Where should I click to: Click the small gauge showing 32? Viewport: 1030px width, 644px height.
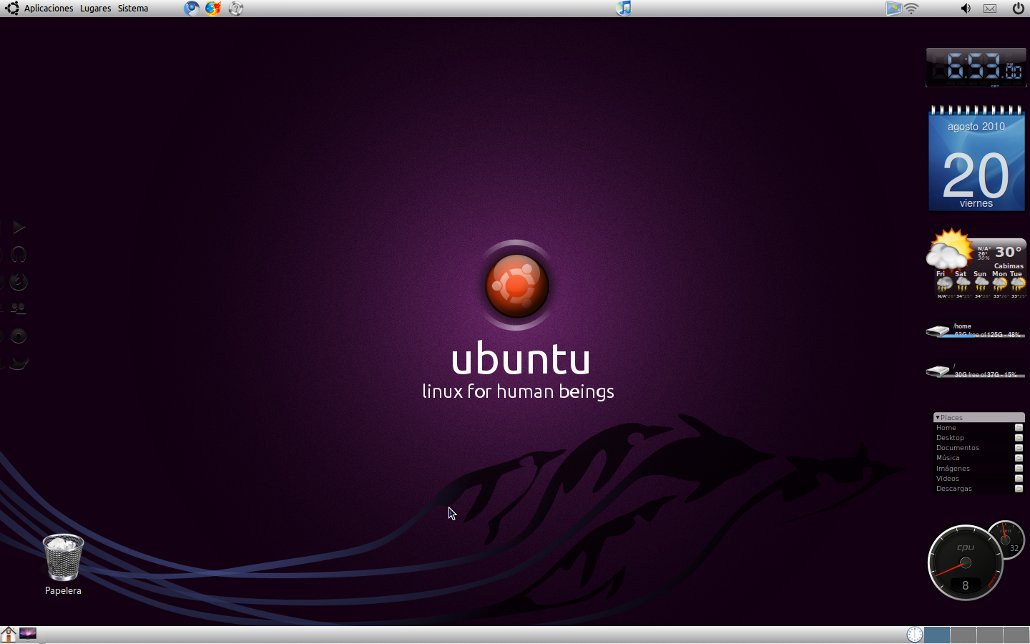click(1006, 540)
